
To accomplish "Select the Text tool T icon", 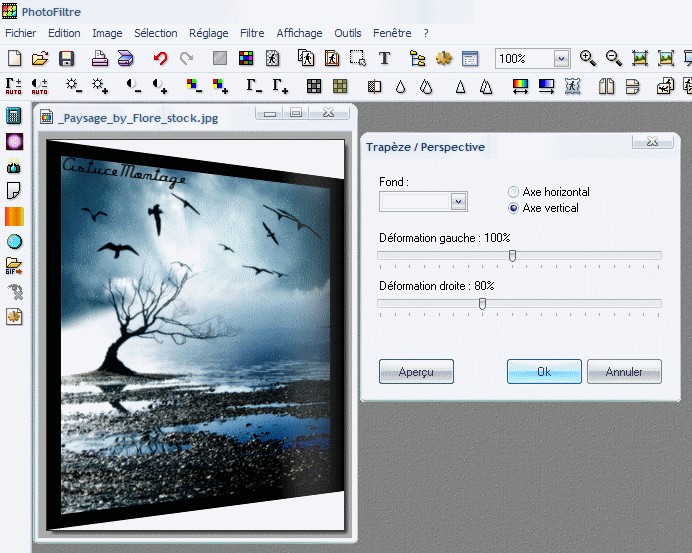I will (384, 58).
